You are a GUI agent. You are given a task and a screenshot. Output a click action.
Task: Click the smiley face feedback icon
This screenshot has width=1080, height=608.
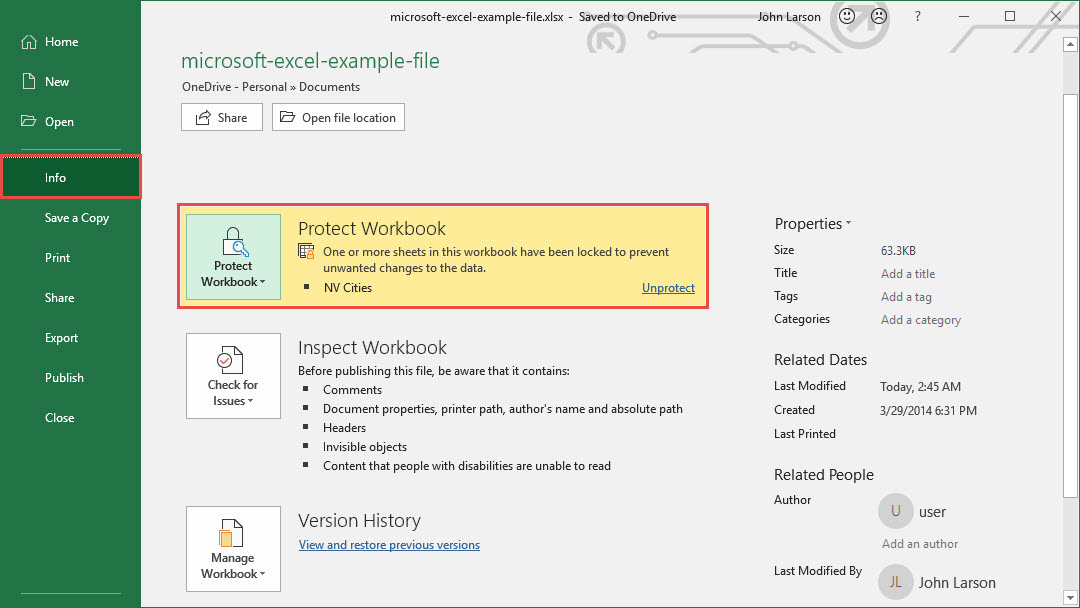click(x=847, y=16)
